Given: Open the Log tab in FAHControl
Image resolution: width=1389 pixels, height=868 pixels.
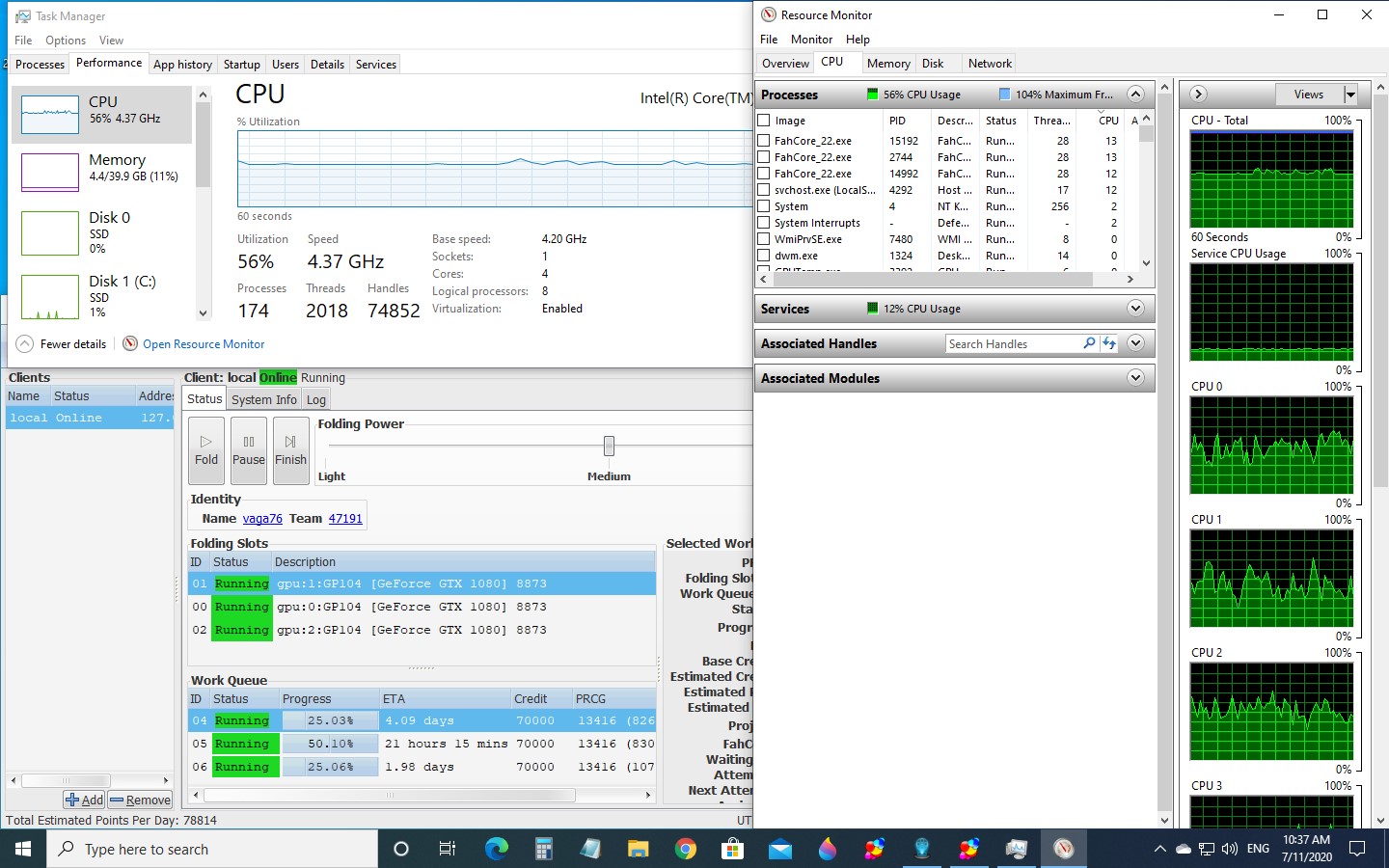Looking at the screenshot, I should 316,399.
